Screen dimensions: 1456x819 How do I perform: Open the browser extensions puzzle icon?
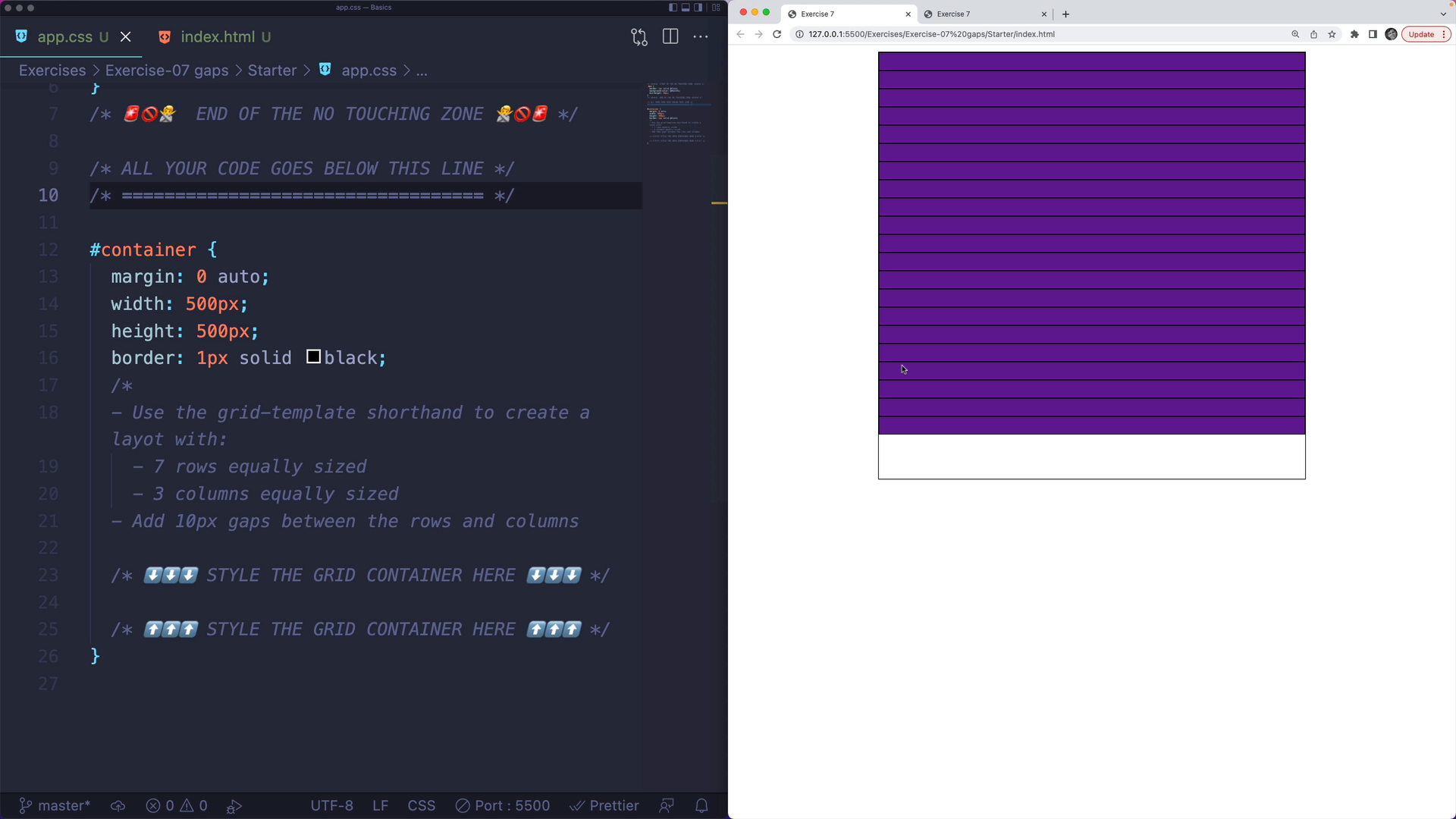[1354, 34]
